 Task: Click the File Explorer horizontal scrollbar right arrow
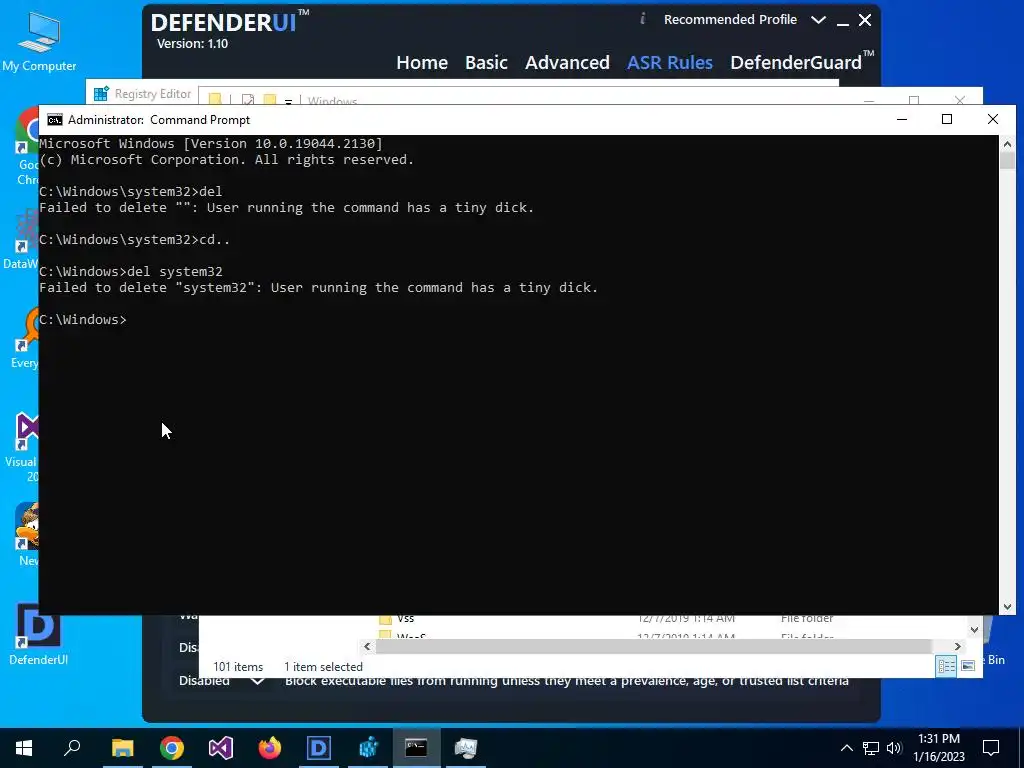(x=957, y=647)
